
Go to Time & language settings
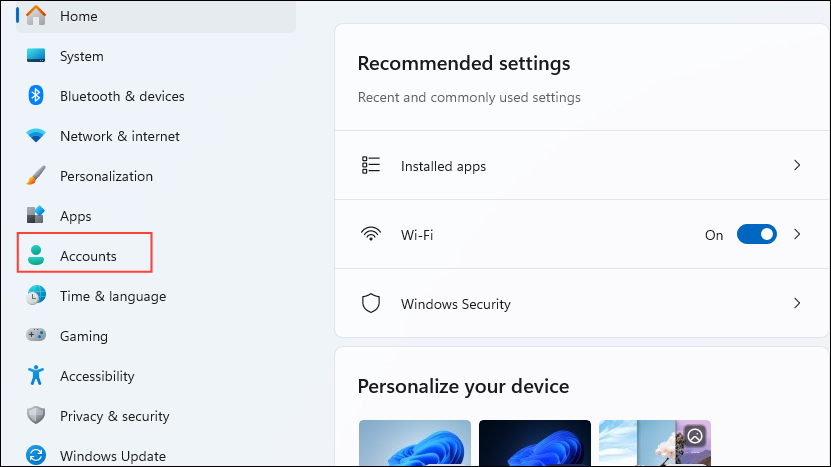(156, 296)
